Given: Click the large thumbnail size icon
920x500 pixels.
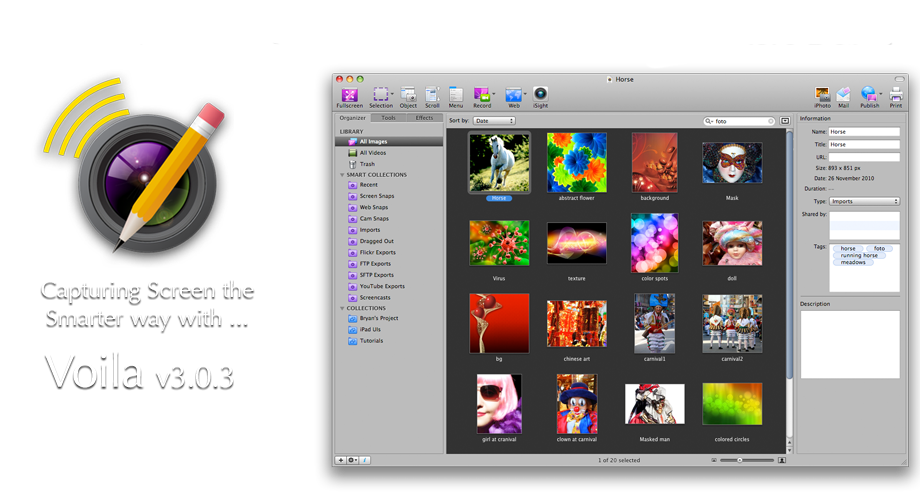Looking at the screenshot, I should click(x=782, y=460).
